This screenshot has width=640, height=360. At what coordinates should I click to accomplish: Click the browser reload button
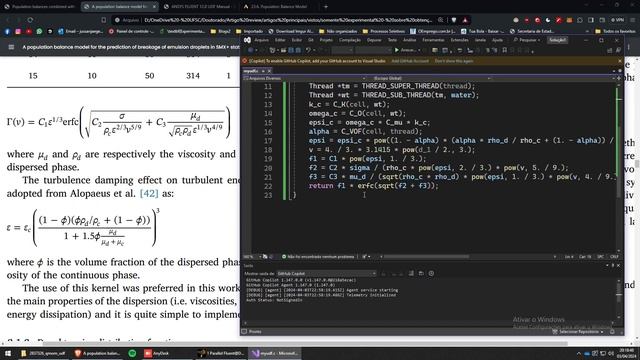[30, 20]
